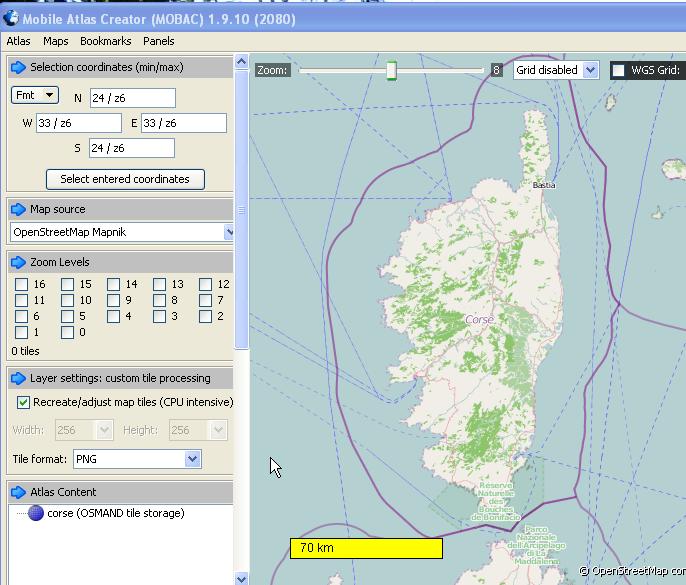
Task: Open the tile Height dropdown
Action: (x=198, y=430)
